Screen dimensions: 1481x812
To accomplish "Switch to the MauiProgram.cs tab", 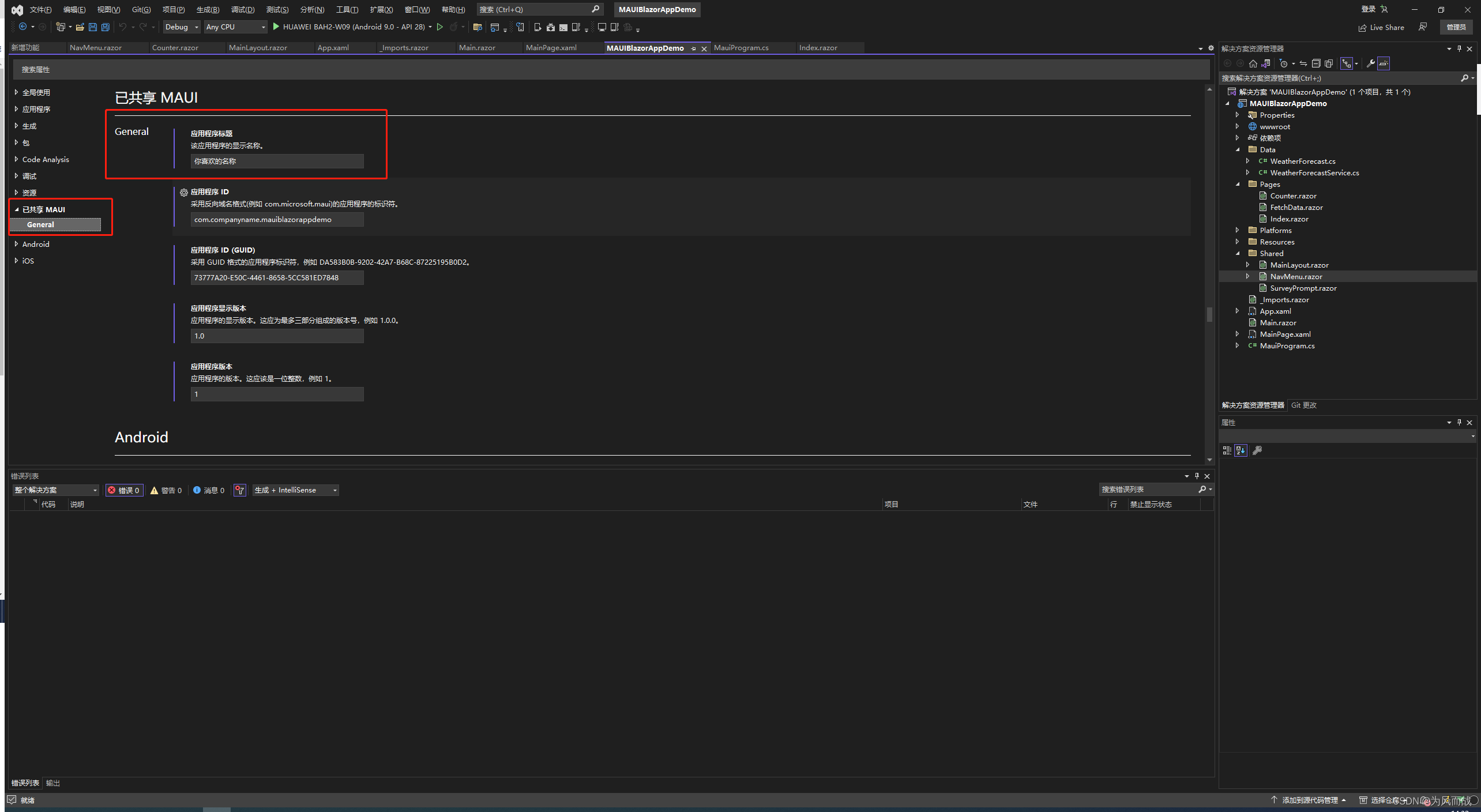I will [741, 48].
